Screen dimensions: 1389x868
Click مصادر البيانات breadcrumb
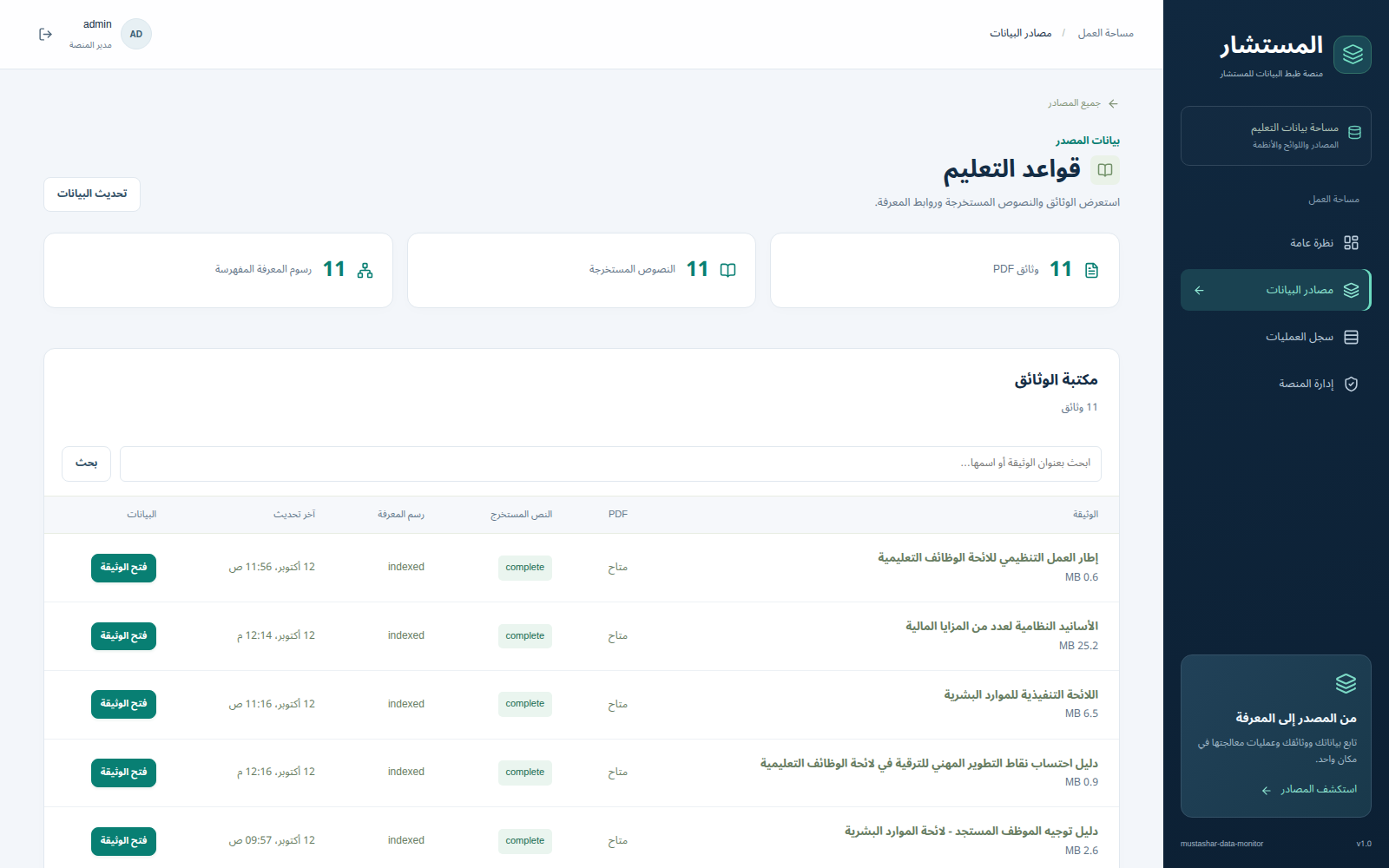pyautogui.click(x=1021, y=33)
